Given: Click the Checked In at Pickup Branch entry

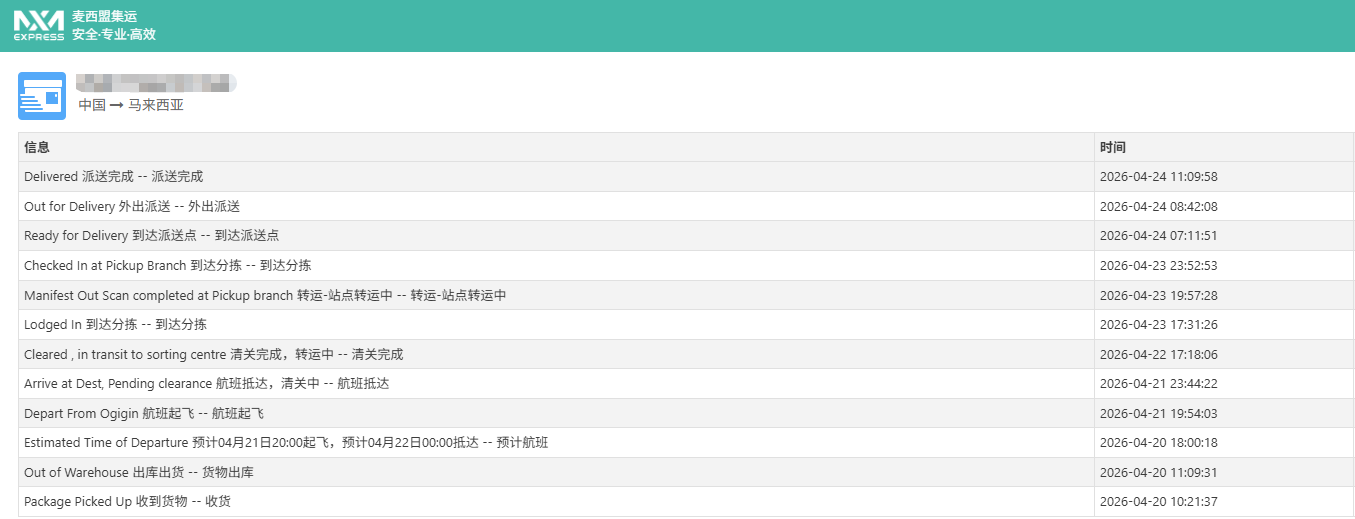Looking at the screenshot, I should click(x=167, y=265).
